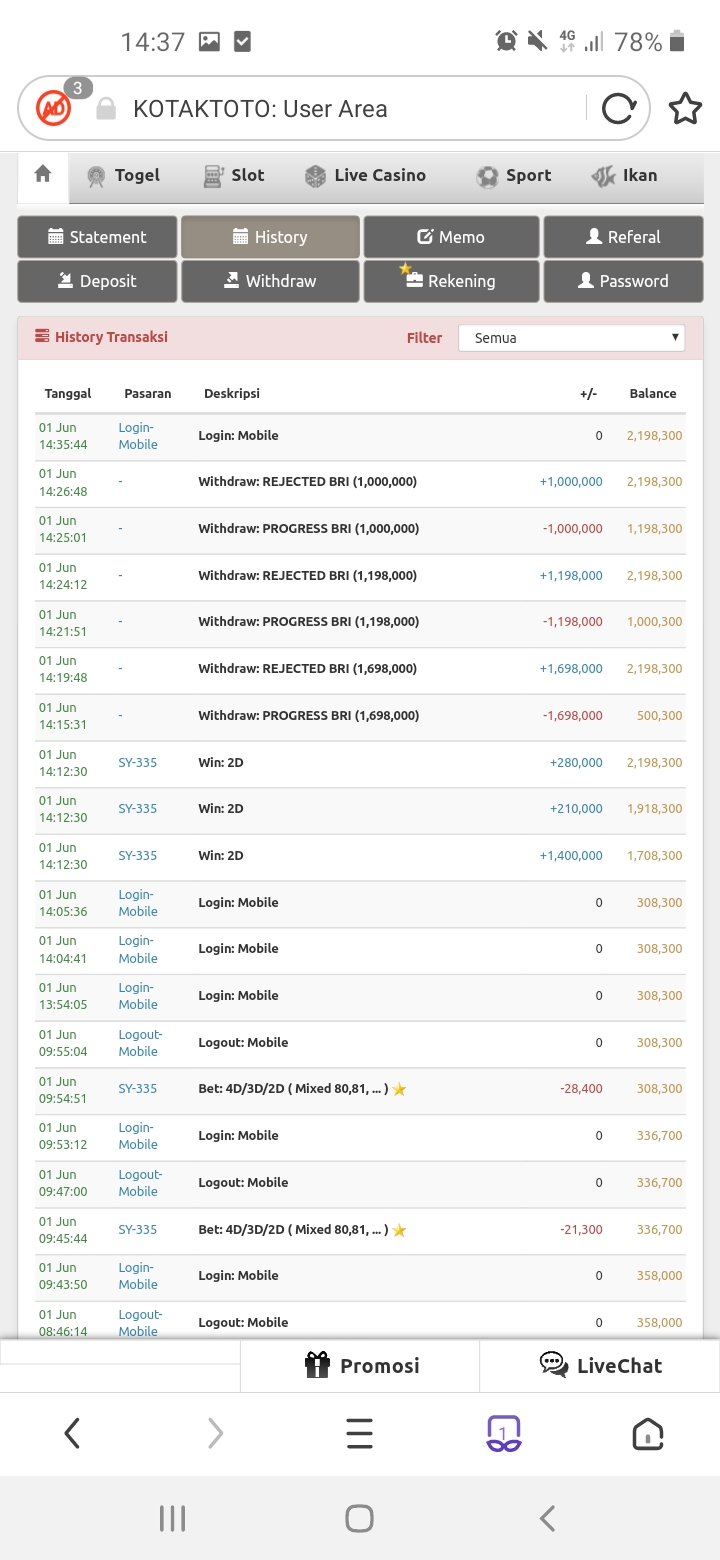Switch to the Togel tab
The image size is (720, 1560).
[x=124, y=176]
